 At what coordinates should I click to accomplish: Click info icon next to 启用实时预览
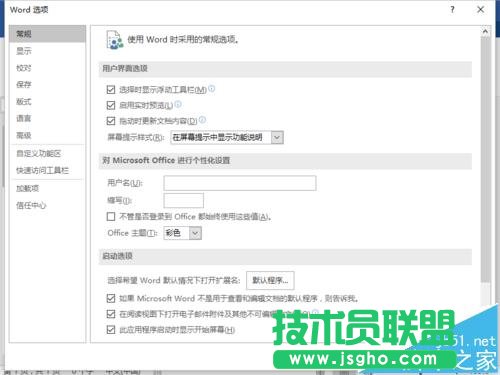[x=178, y=105]
